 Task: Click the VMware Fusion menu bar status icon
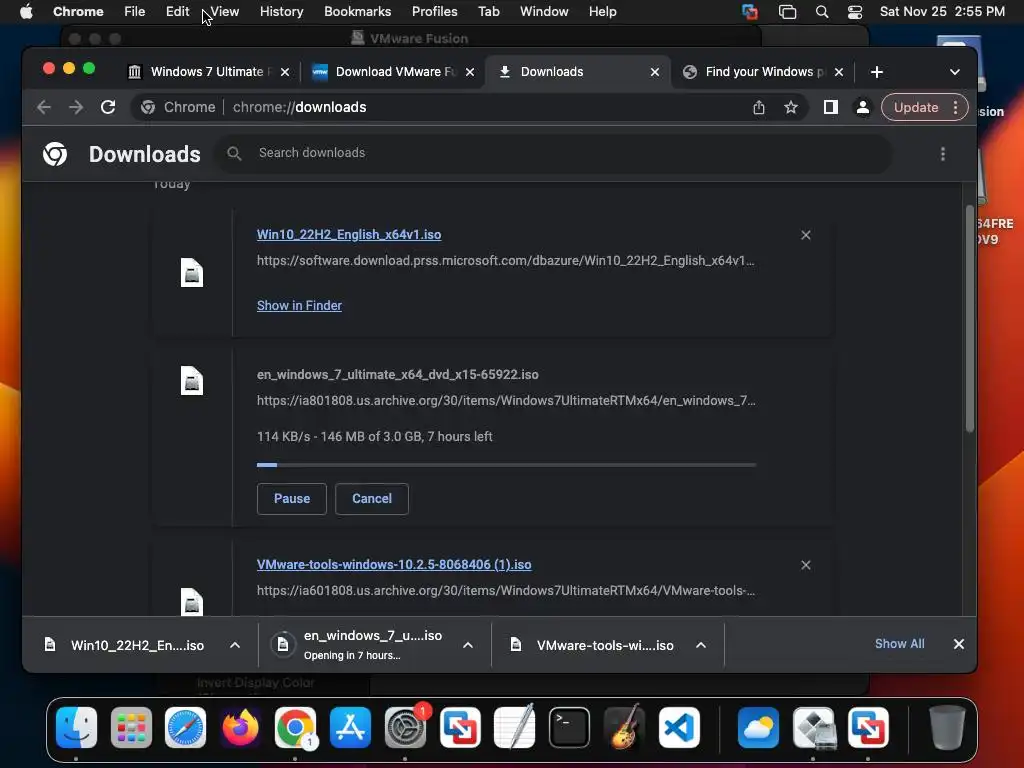(x=750, y=12)
